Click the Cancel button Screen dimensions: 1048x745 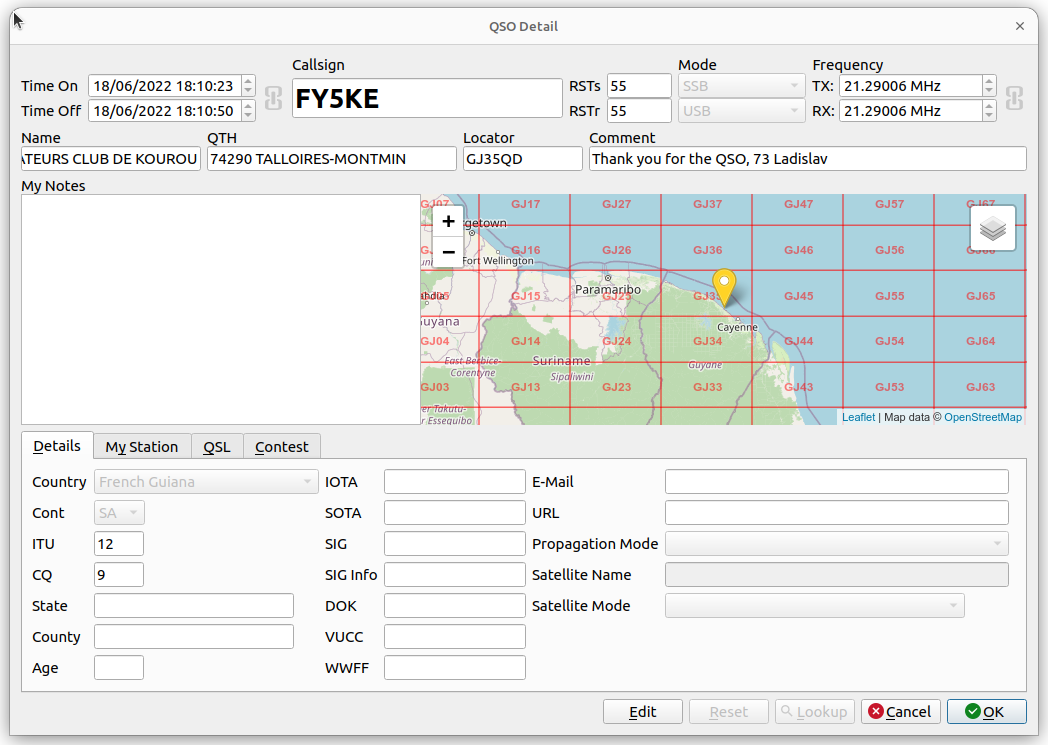(x=901, y=712)
